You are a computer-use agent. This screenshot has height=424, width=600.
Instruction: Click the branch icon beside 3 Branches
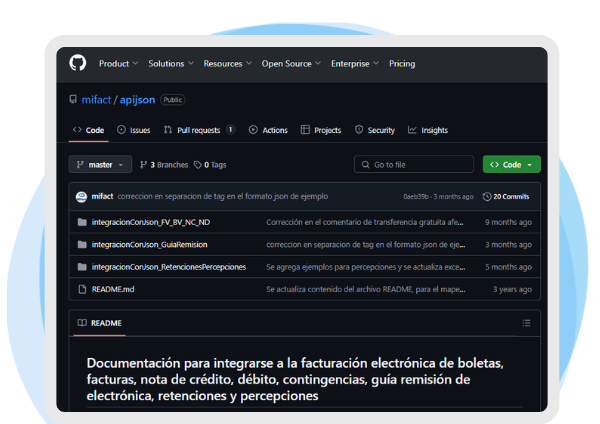[143, 165]
